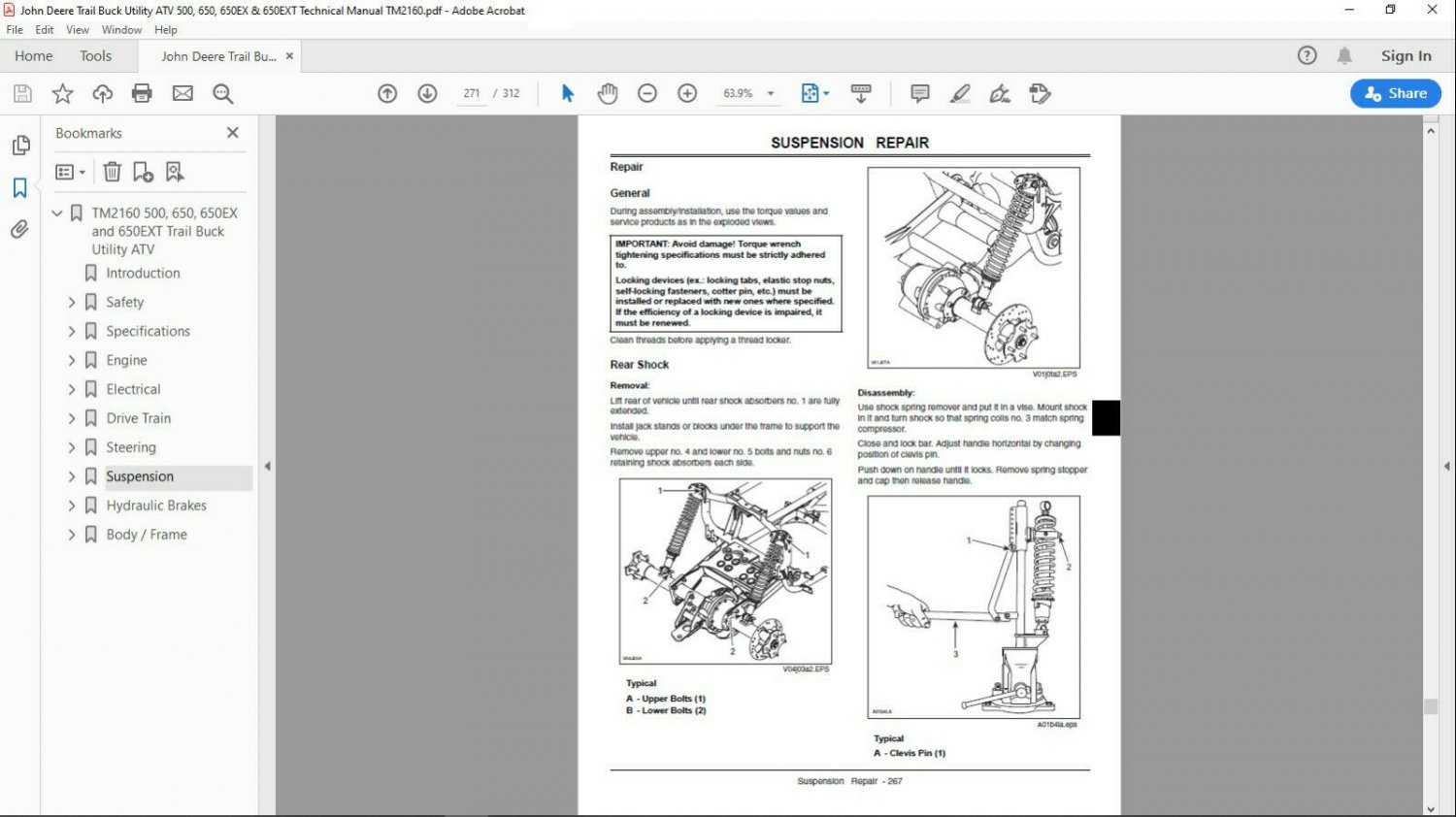Open the Window menu
Viewport: 1456px width, 817px height.
pyautogui.click(x=121, y=30)
